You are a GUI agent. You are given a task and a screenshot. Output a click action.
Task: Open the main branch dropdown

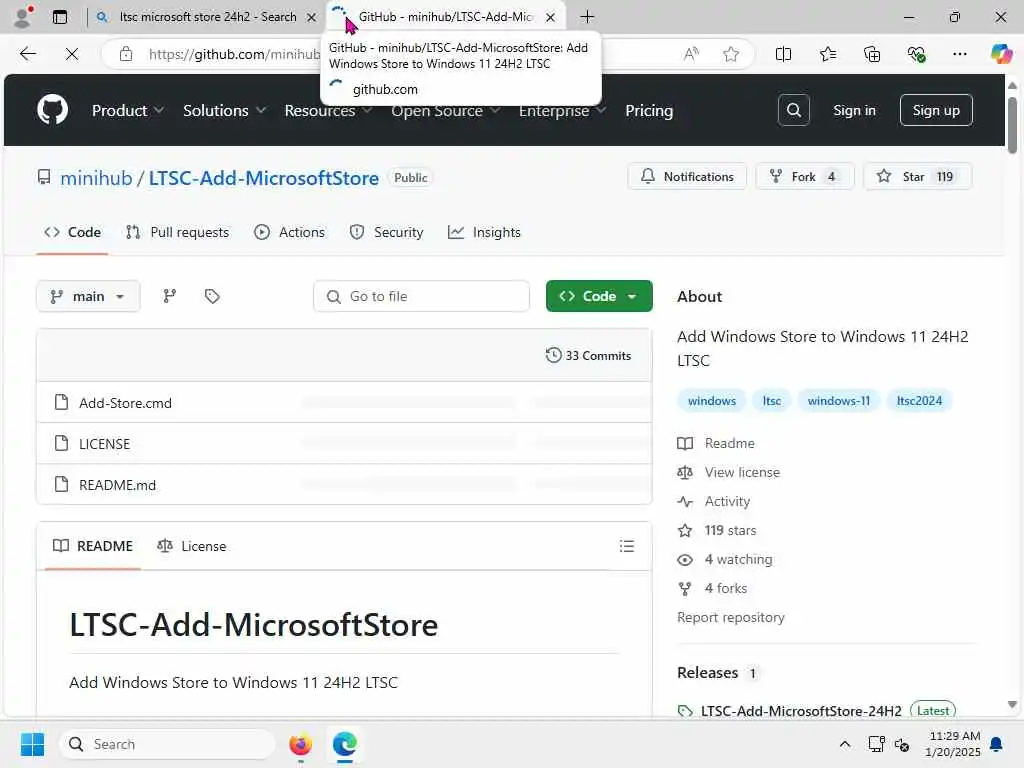tap(88, 296)
